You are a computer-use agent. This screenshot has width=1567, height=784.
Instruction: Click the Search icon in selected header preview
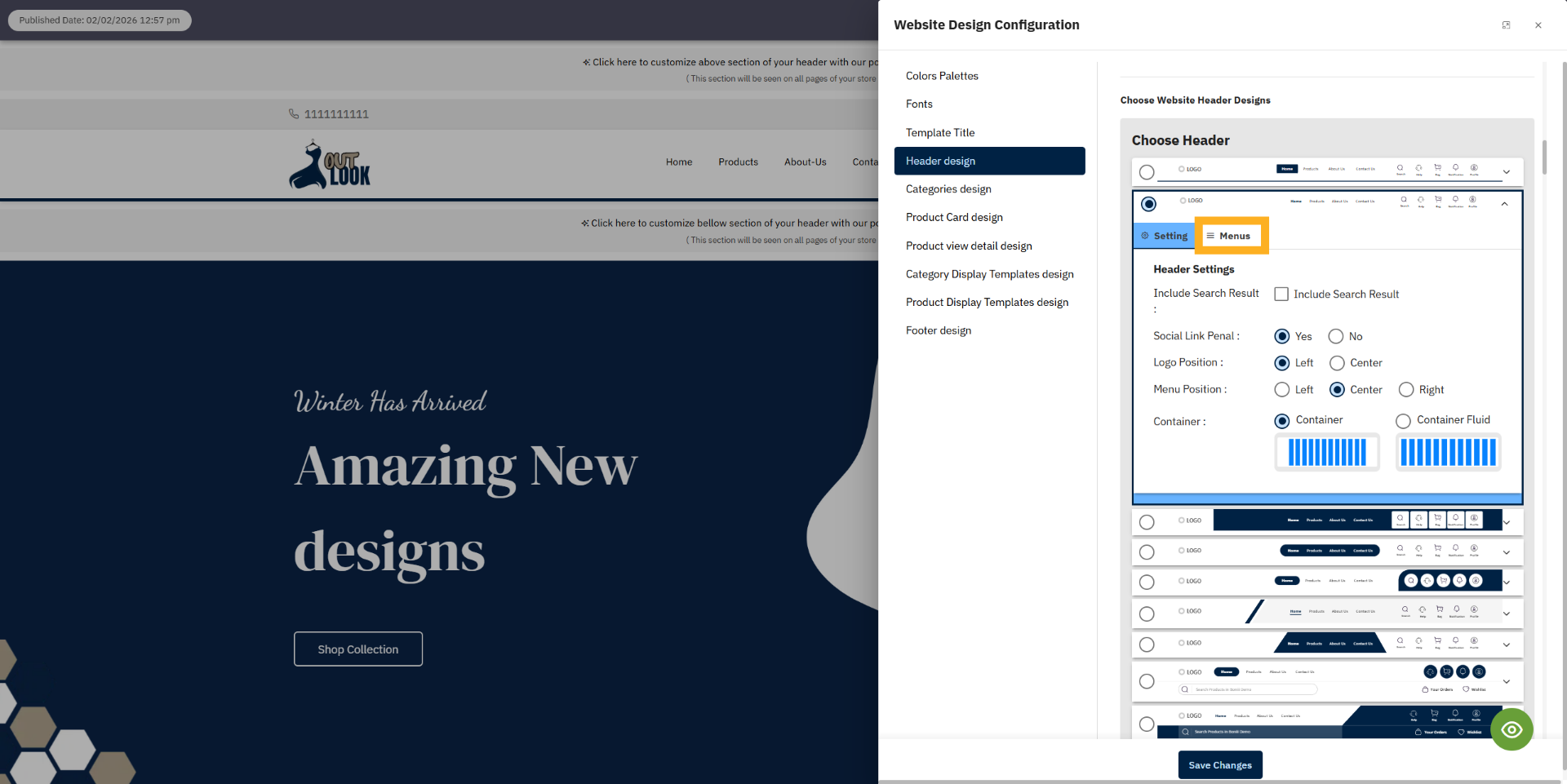(x=1404, y=200)
